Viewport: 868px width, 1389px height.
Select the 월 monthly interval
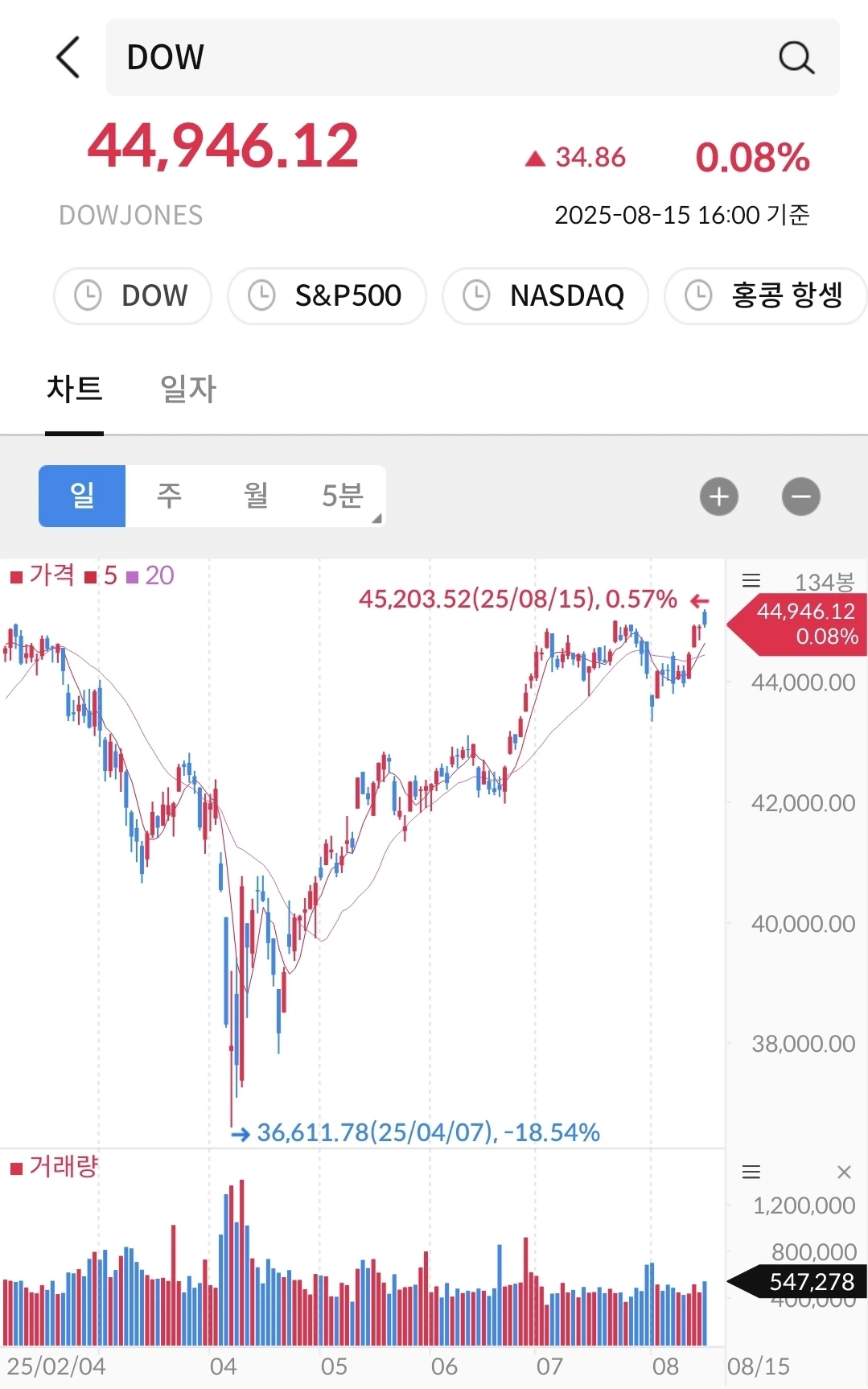point(256,496)
